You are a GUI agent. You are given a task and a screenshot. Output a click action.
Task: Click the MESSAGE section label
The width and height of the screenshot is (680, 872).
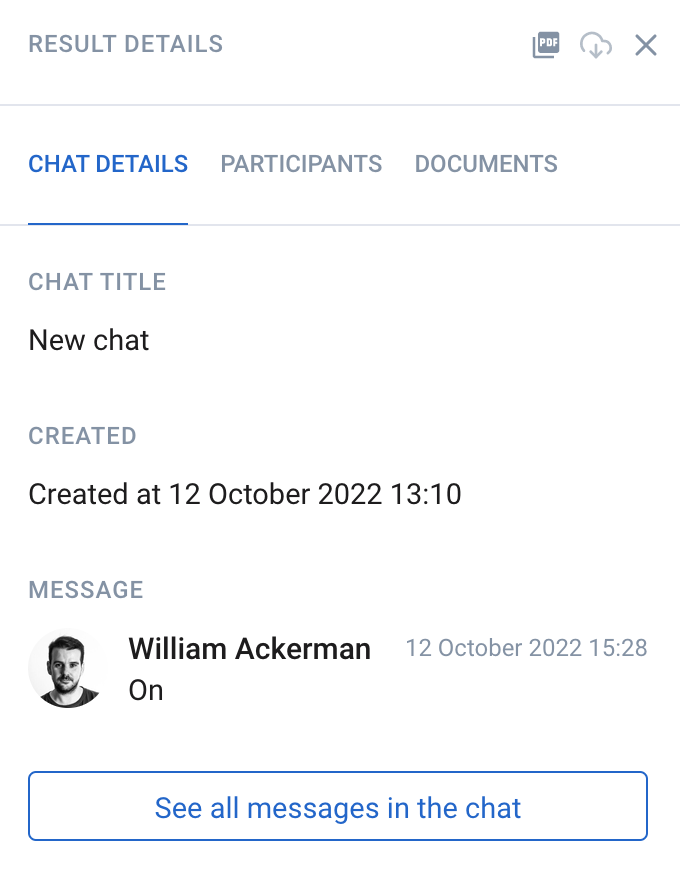86,590
